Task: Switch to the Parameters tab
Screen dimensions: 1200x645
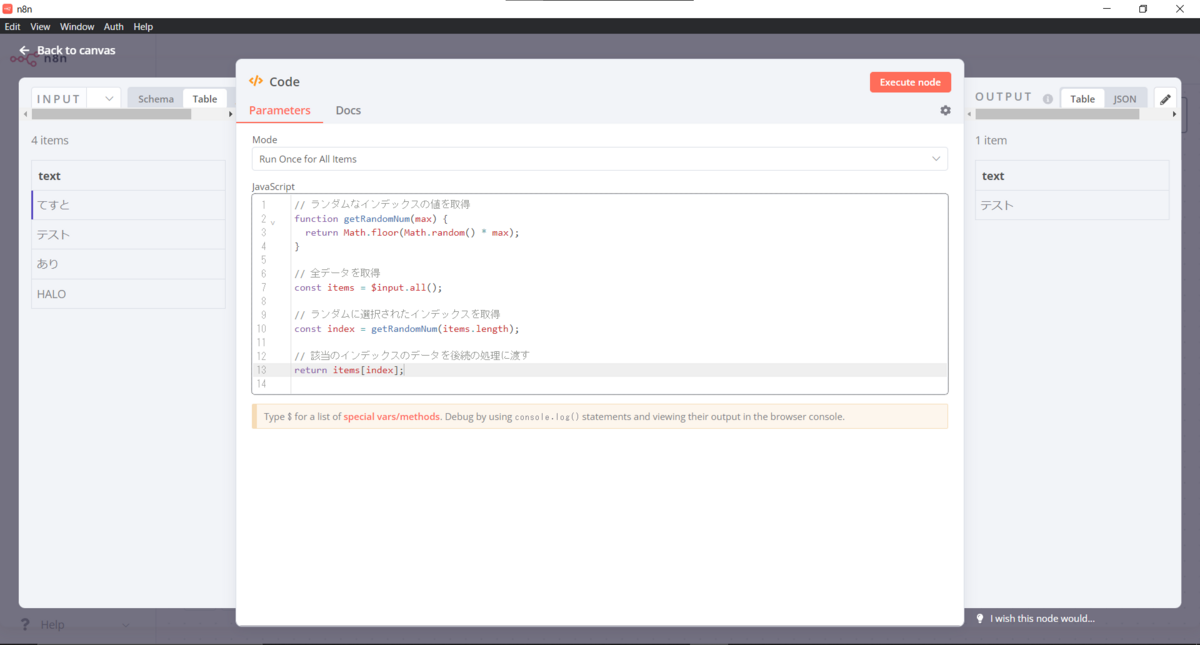Action: pyautogui.click(x=280, y=110)
